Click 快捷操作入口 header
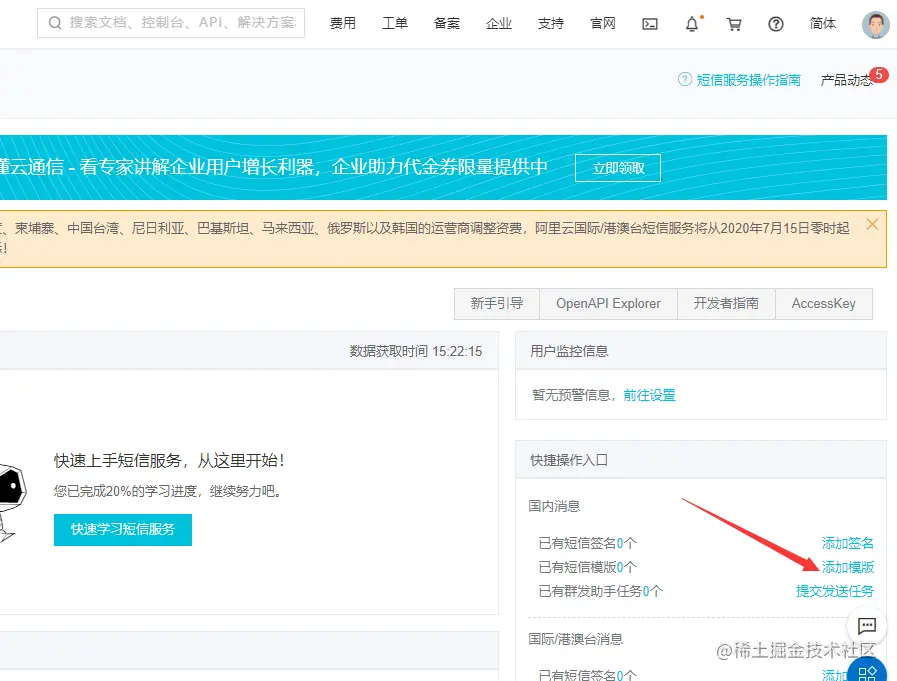The width and height of the screenshot is (897, 681). coord(569,460)
